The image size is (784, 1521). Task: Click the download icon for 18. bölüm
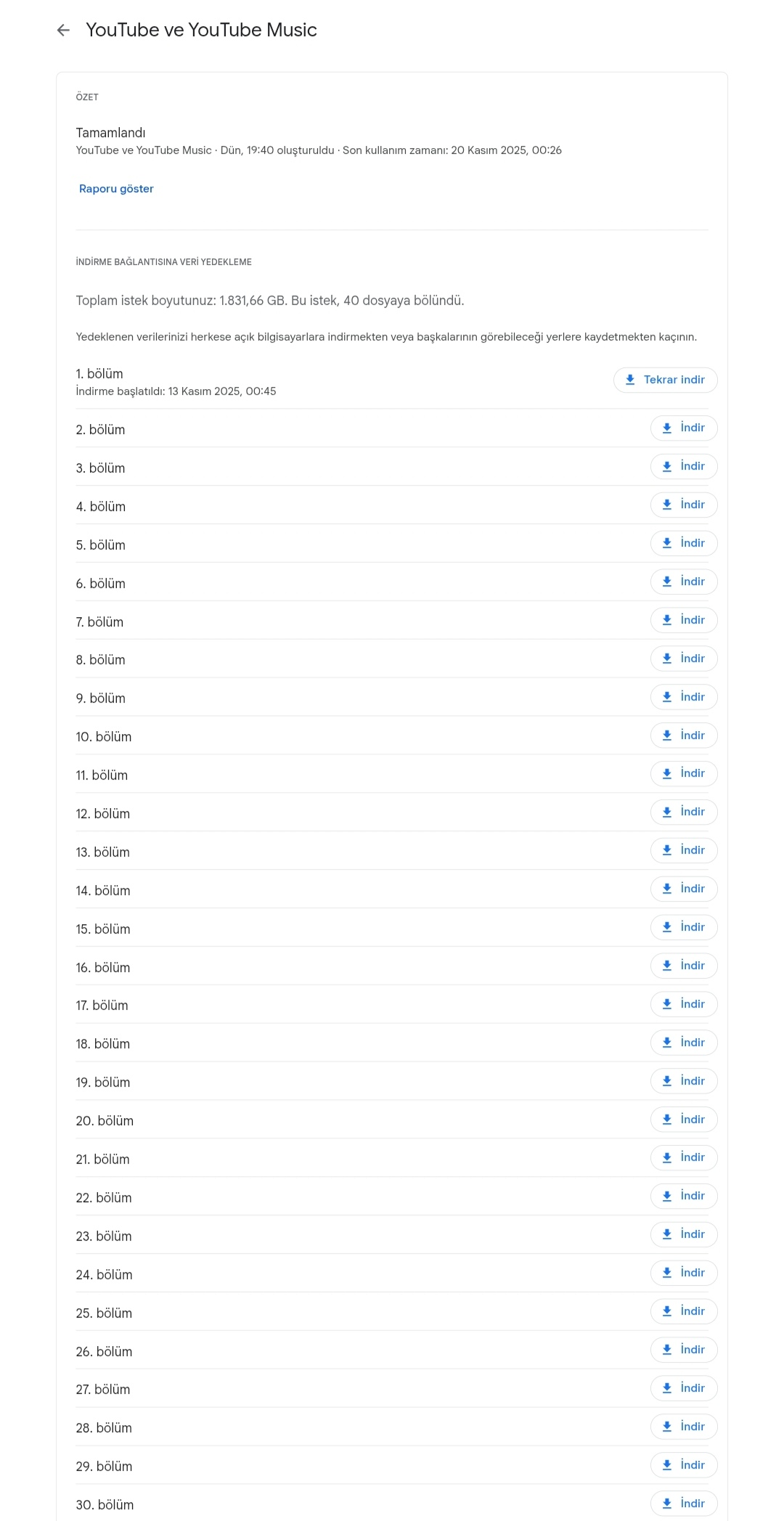pyautogui.click(x=667, y=1043)
